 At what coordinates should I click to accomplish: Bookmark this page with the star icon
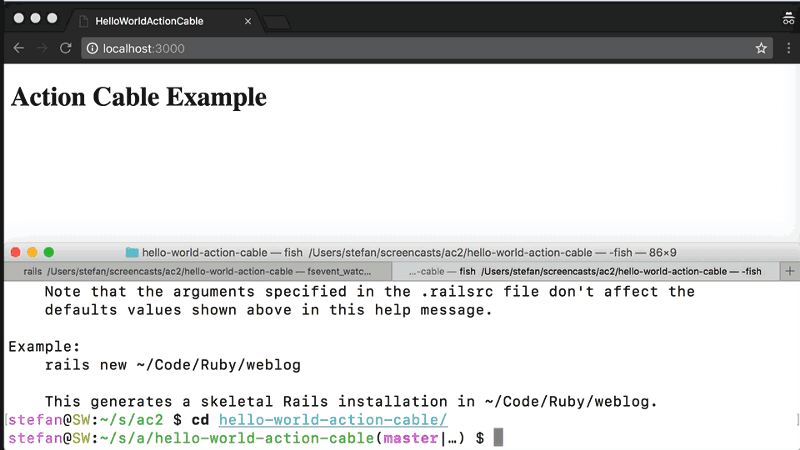[761, 48]
